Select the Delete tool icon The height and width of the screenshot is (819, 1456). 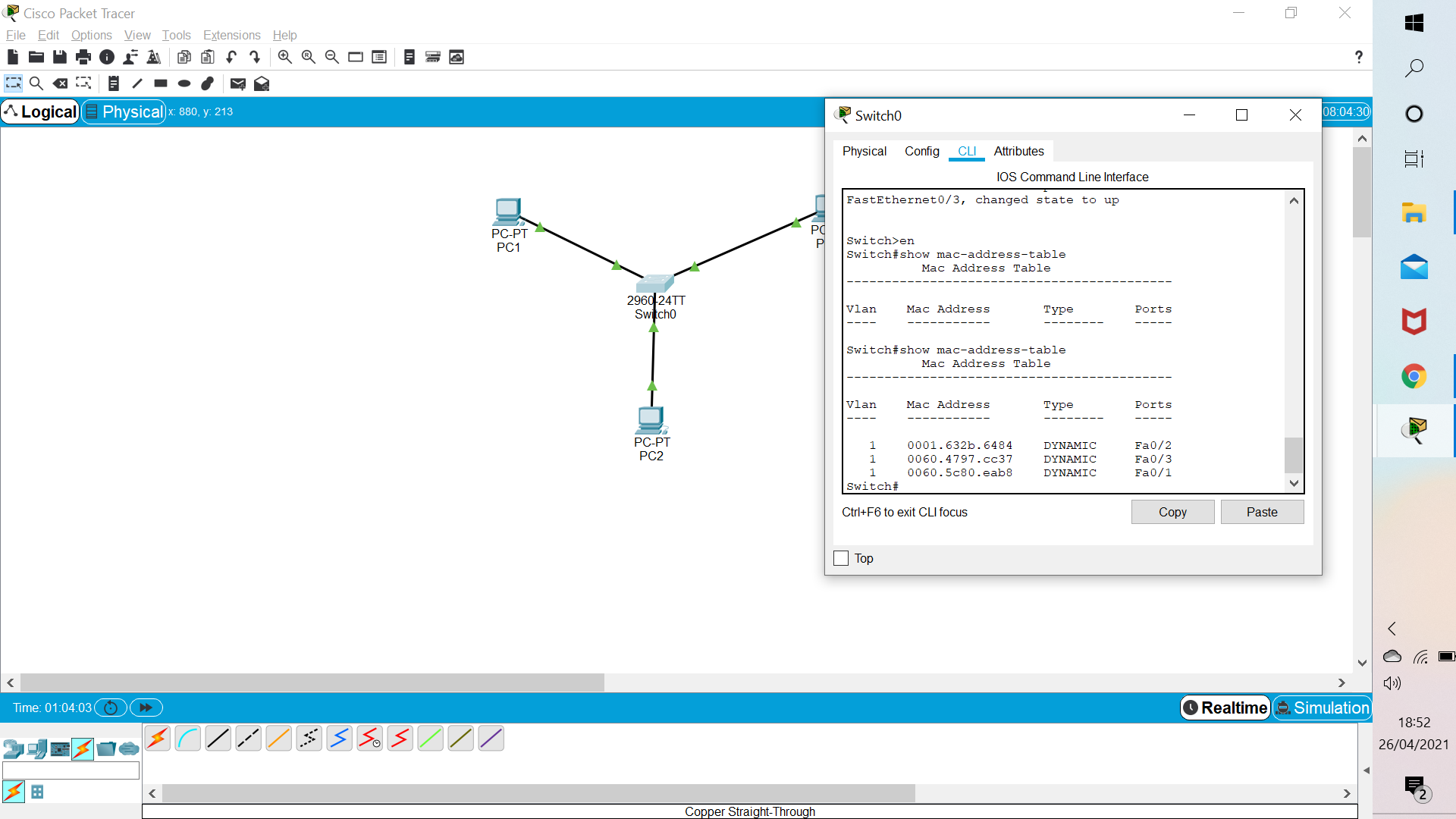[60, 83]
